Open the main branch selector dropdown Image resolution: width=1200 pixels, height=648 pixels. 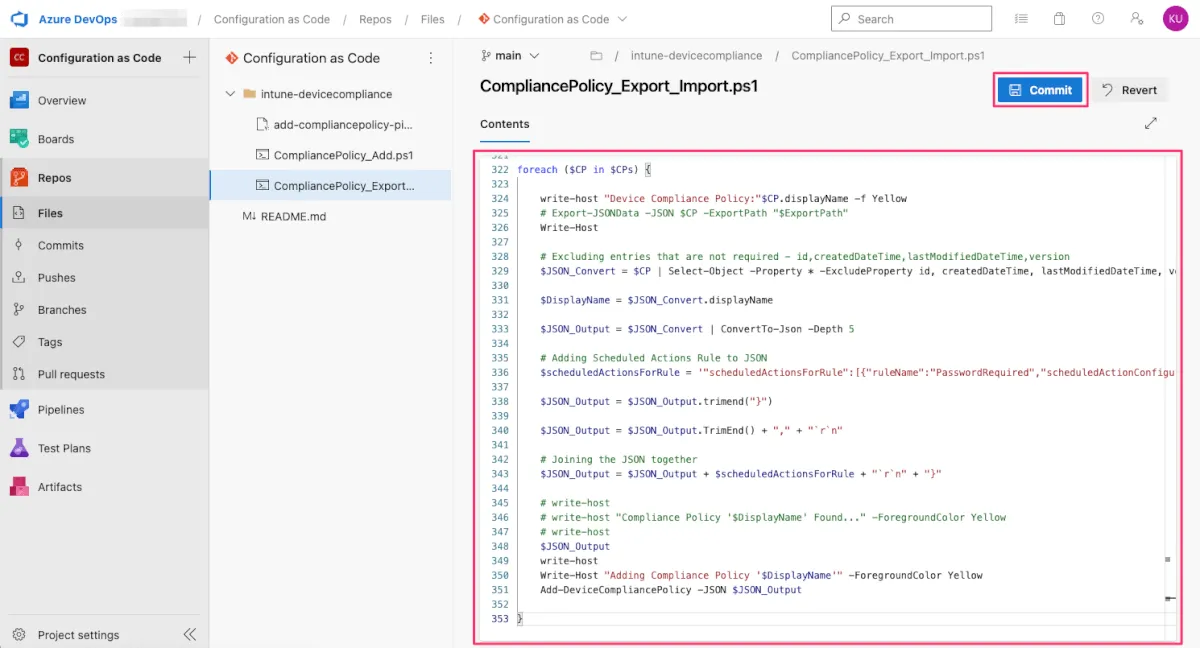[x=510, y=56]
